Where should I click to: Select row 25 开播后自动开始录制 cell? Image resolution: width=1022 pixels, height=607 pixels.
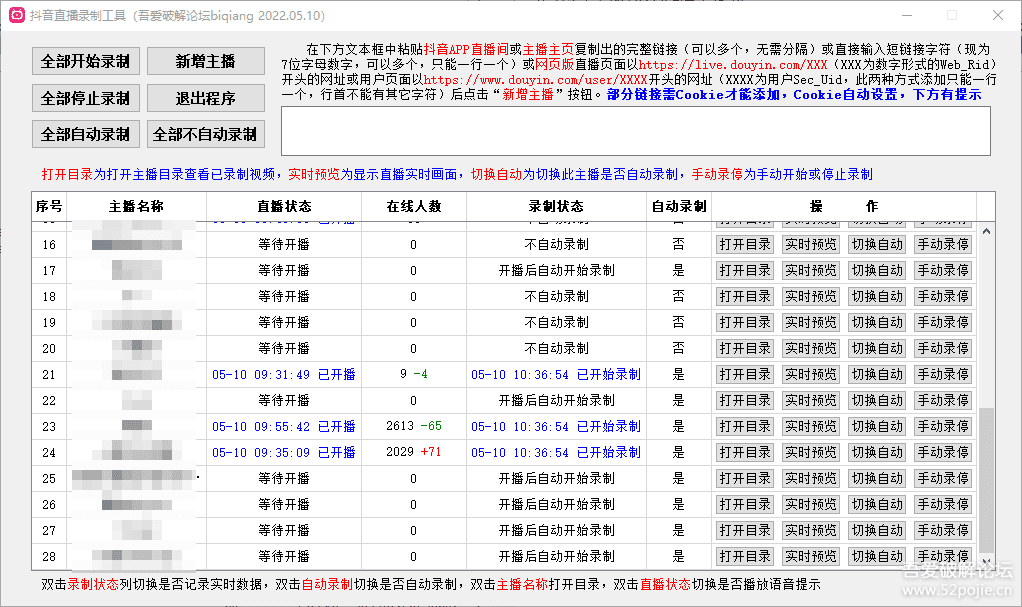coord(556,479)
